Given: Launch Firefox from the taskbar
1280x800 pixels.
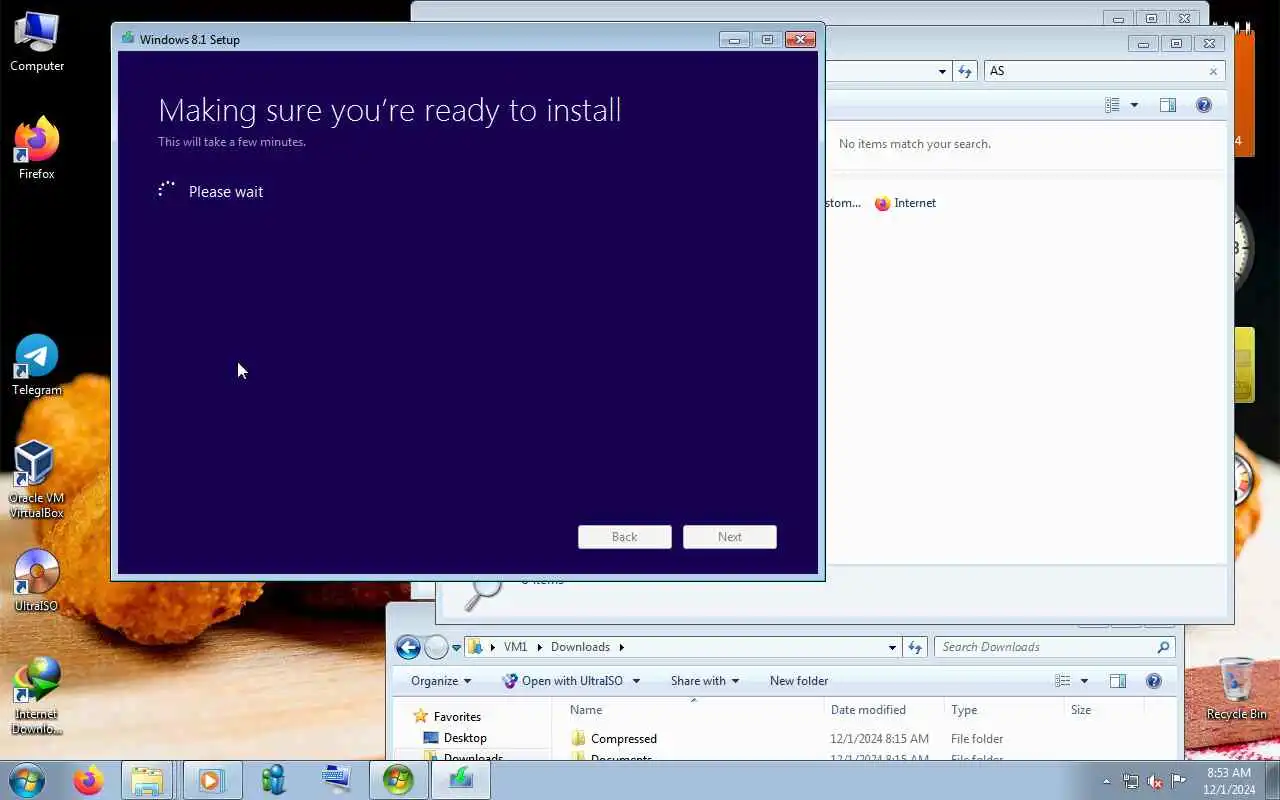Looking at the screenshot, I should tap(88, 780).
